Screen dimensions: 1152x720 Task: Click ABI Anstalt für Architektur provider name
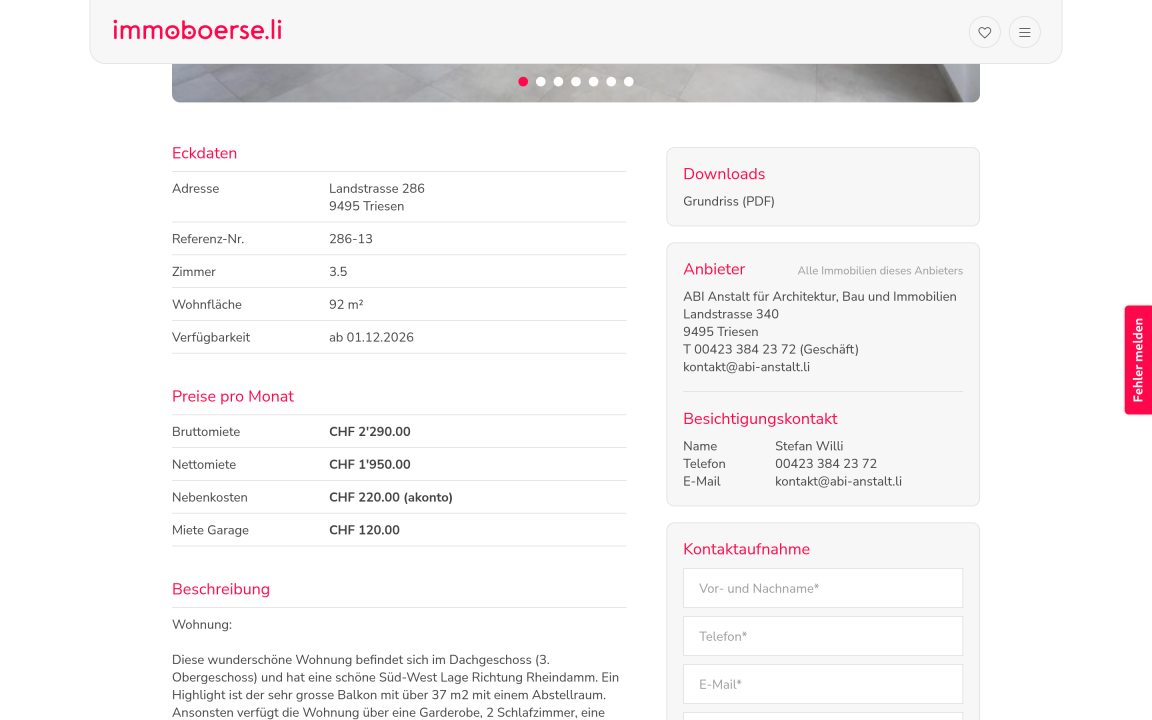tap(820, 297)
